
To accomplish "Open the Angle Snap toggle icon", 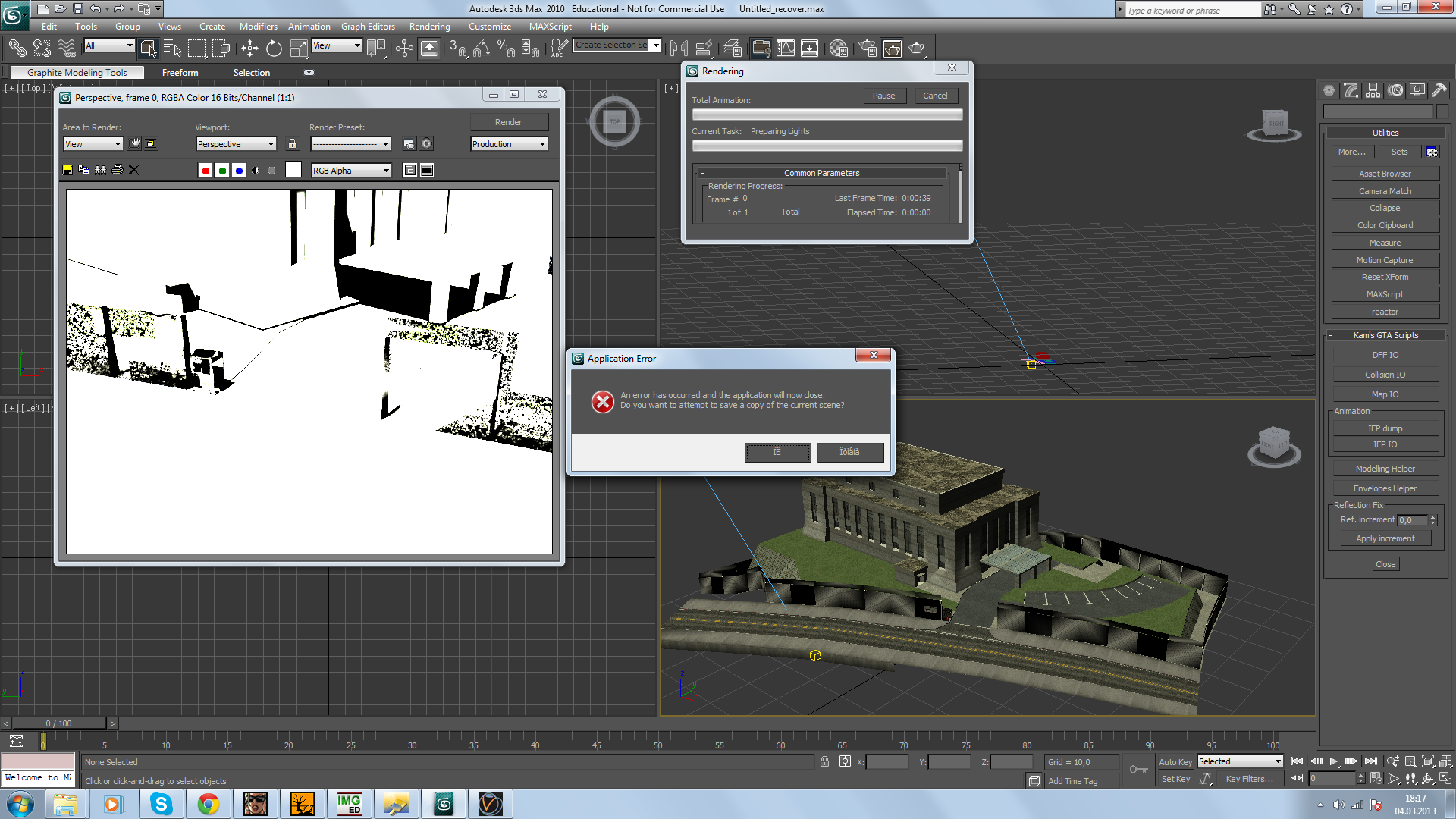I will pyautogui.click(x=481, y=49).
